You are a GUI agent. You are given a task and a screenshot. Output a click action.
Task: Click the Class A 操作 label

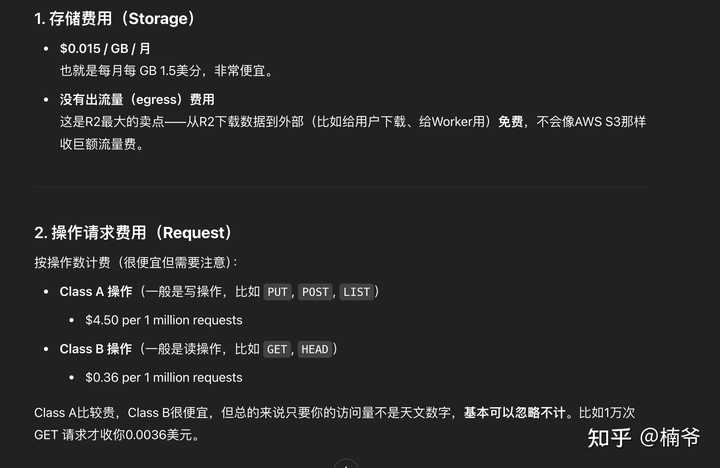(x=96, y=292)
